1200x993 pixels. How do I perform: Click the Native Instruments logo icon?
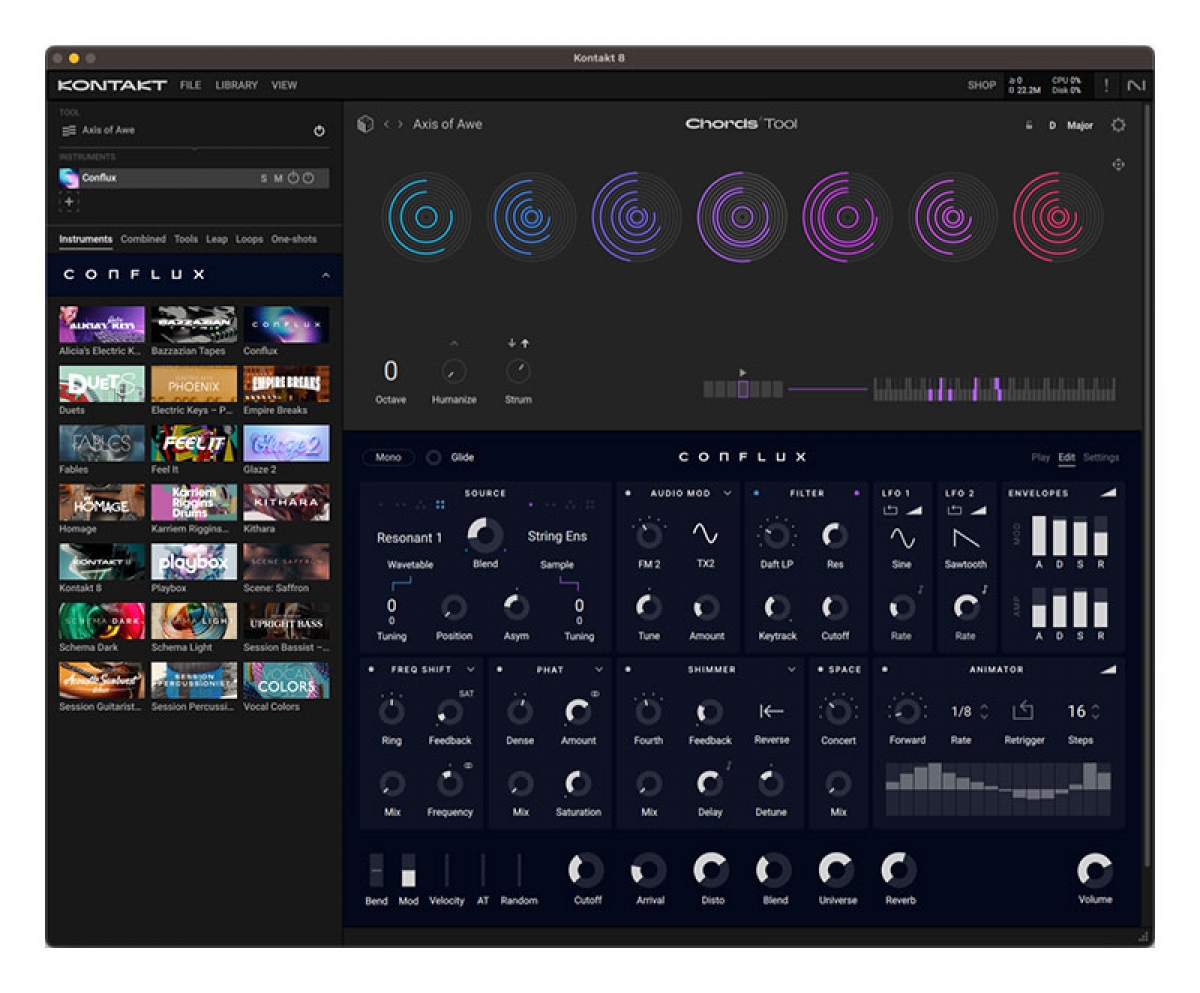tap(1135, 85)
